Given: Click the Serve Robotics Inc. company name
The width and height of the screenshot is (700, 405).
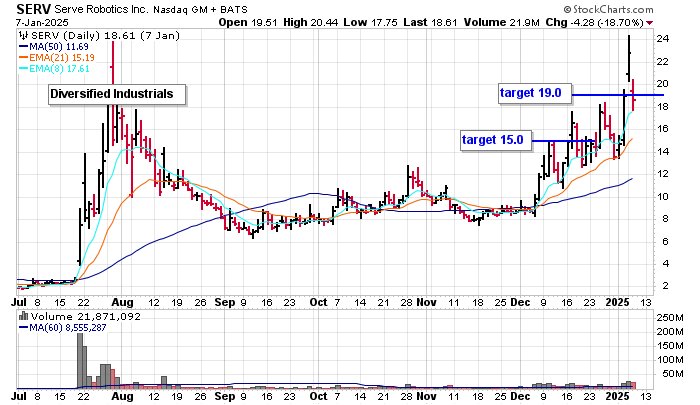Looking at the screenshot, I should 102,9.
